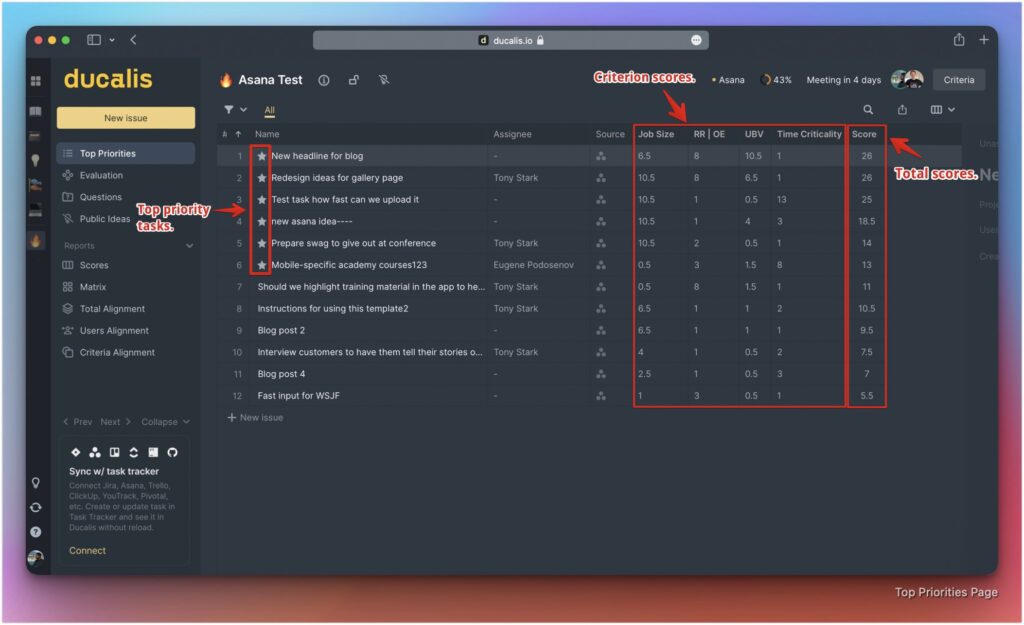Viewport: 1024px width, 625px height.
Task: Click the Asana source label in header
Action: 728,80
